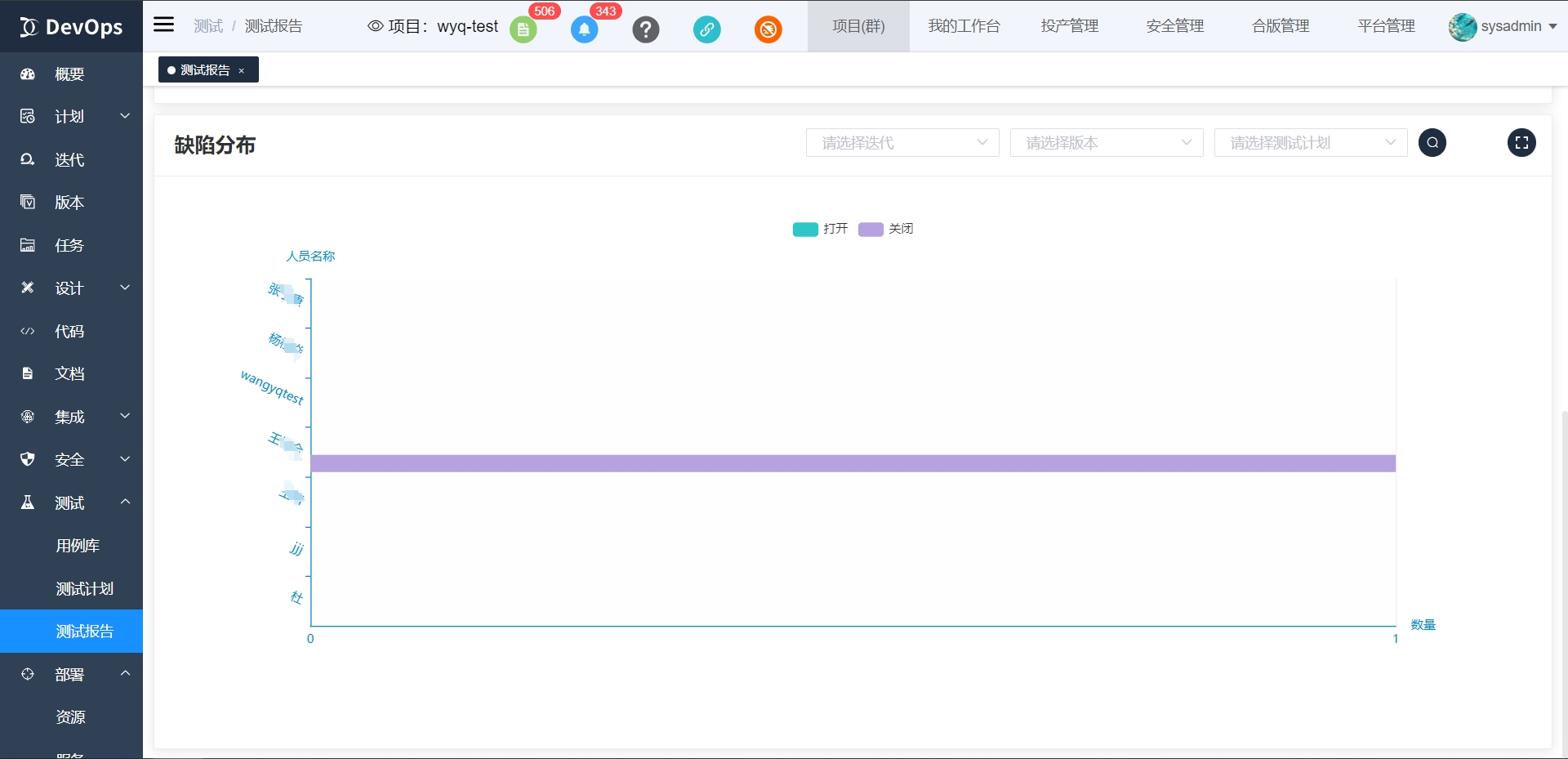This screenshot has width=1568, height=759.
Task: Toggle the 关闭 legend in the chart
Action: tap(887, 229)
